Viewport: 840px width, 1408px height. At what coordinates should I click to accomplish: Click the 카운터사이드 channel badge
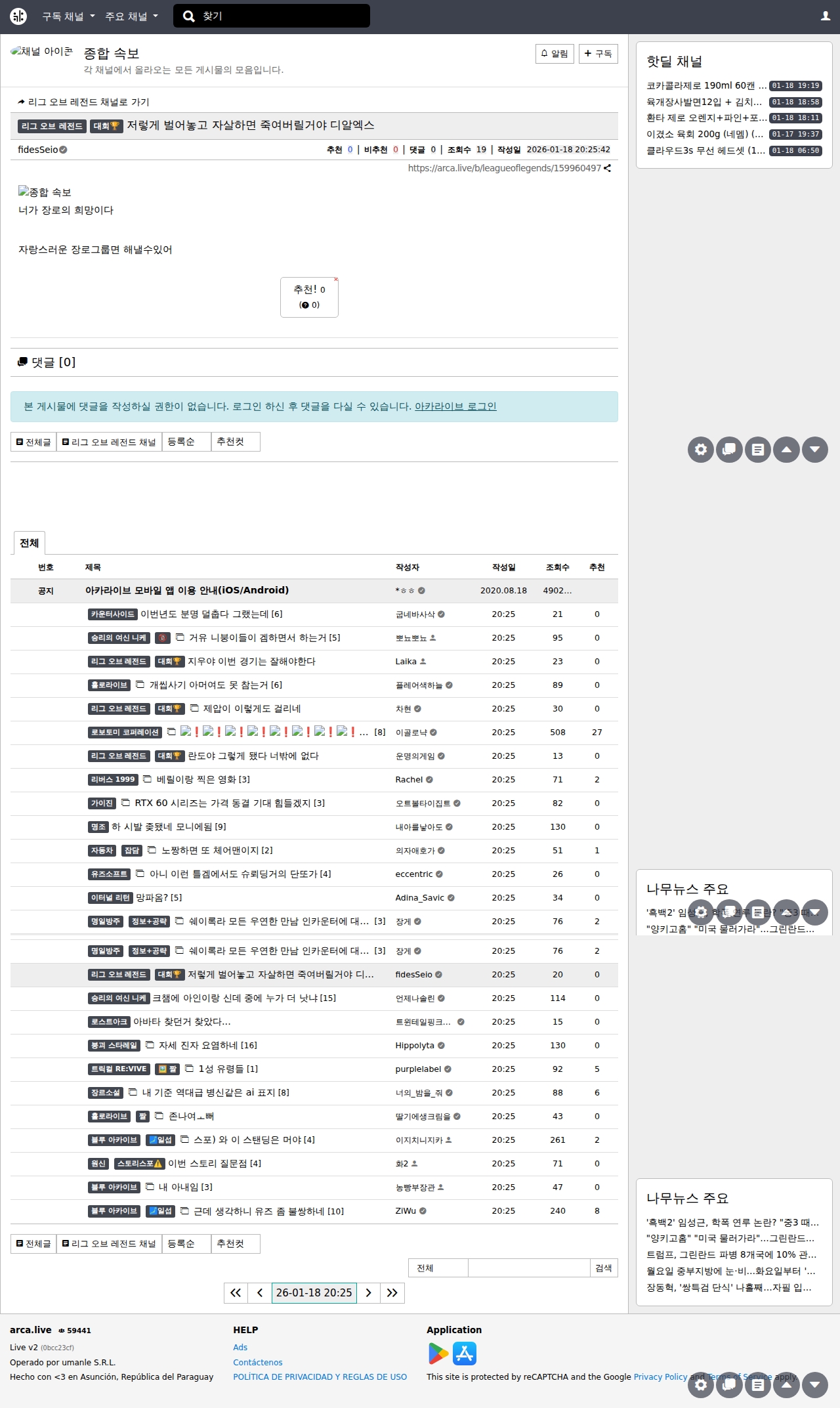click(113, 614)
